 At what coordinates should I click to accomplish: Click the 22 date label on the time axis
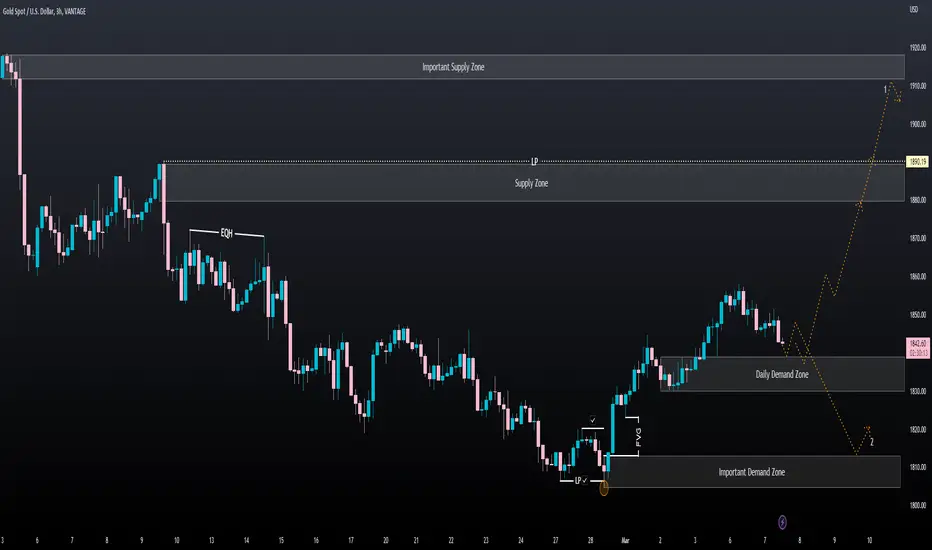pyautogui.click(x=451, y=540)
